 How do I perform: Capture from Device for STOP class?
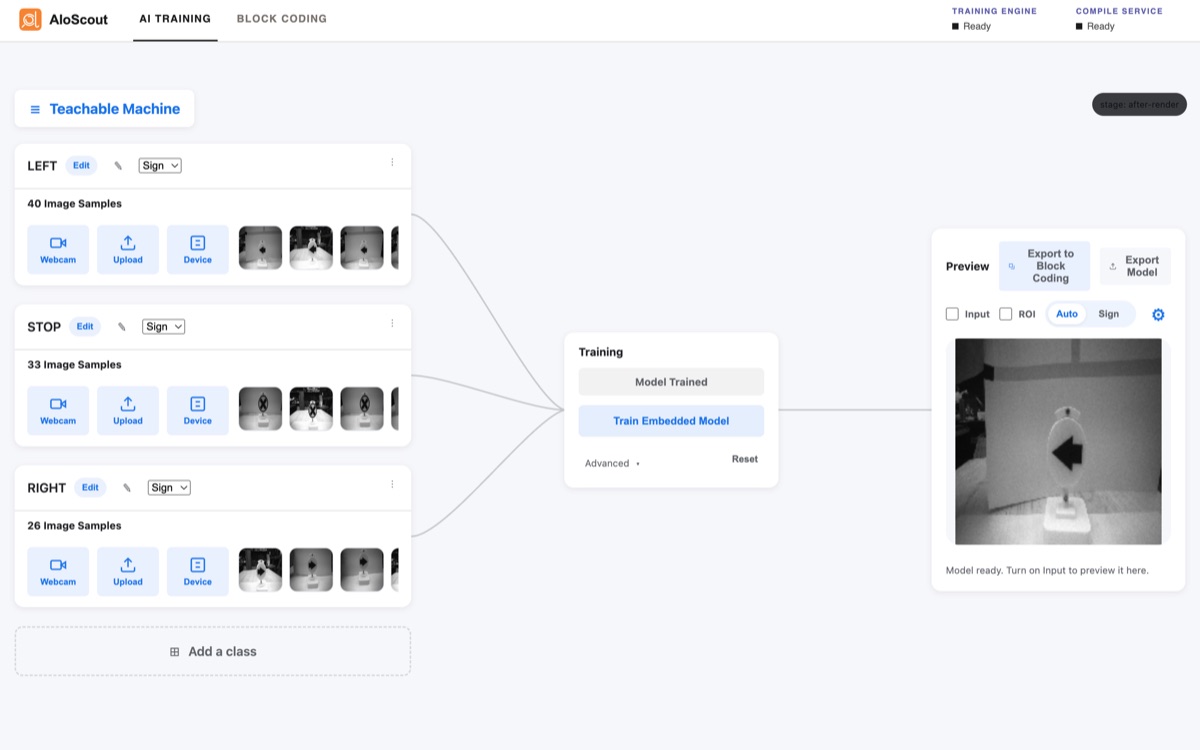(x=198, y=410)
